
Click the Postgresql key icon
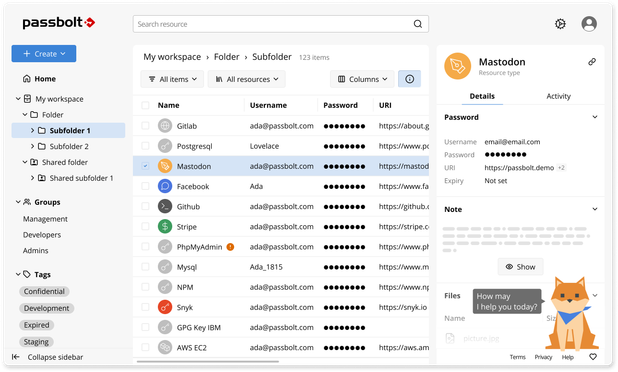(165, 146)
